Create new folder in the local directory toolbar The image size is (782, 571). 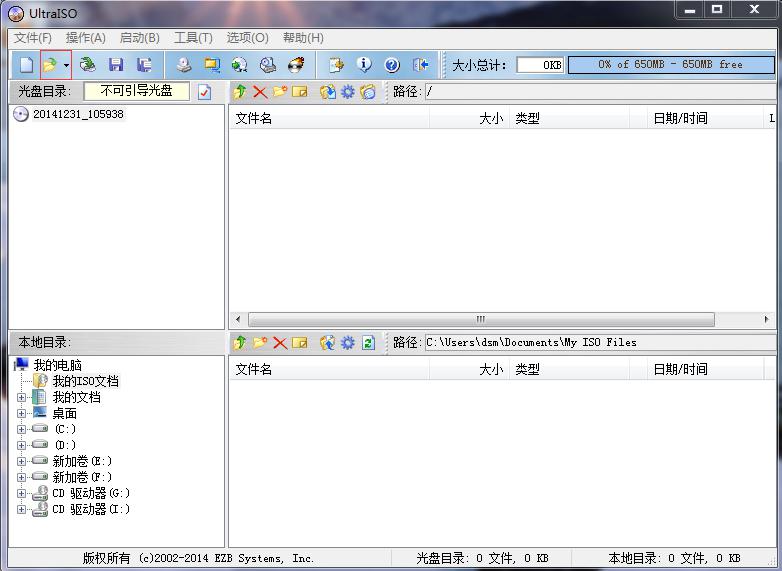[x=260, y=343]
